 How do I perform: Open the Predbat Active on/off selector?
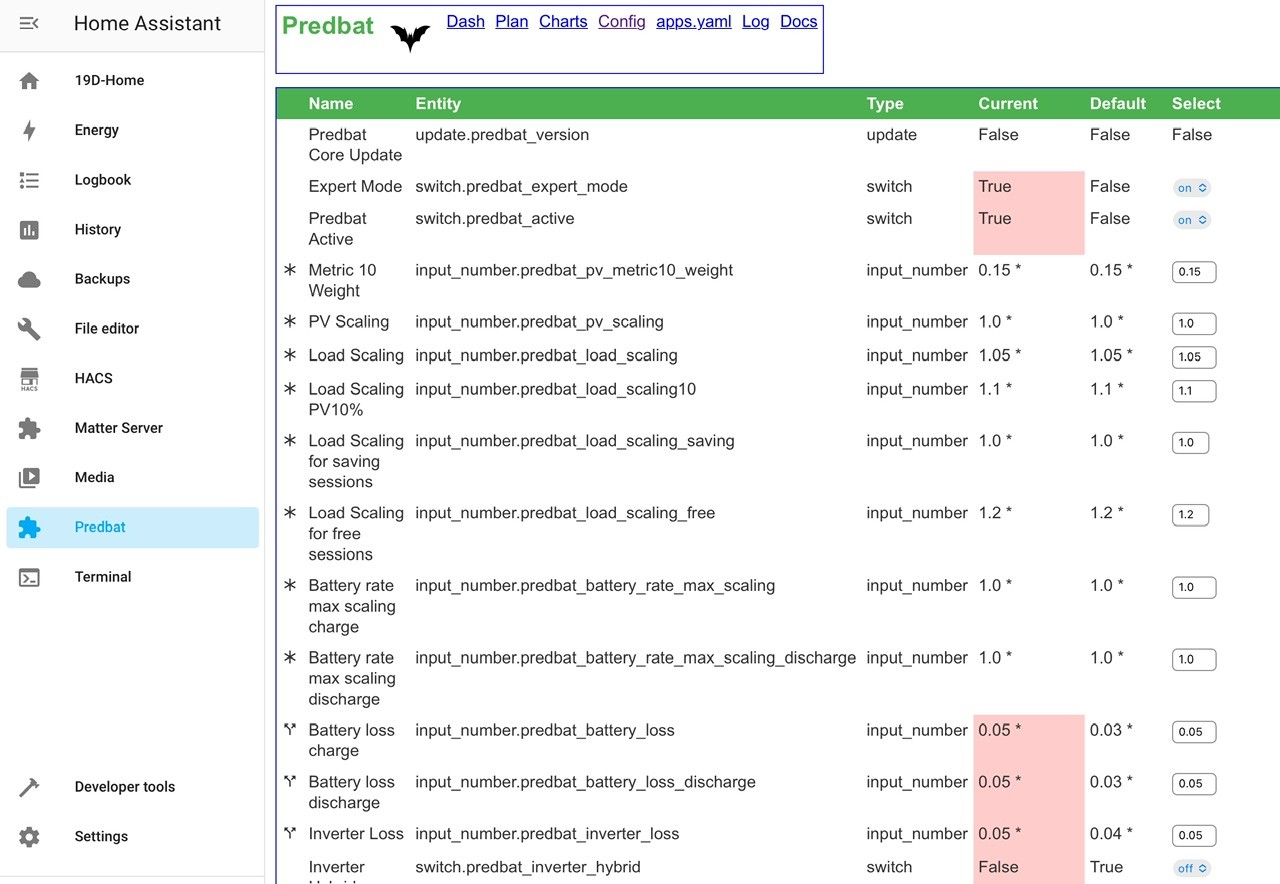[1192, 220]
